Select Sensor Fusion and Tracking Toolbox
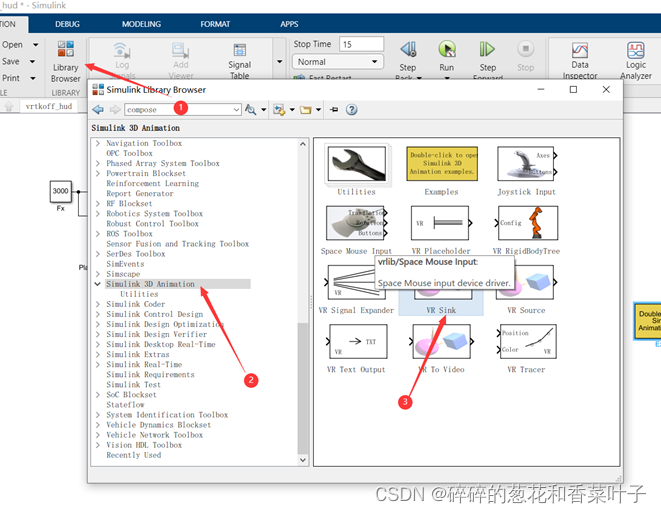The image size is (661, 513). coord(177,244)
